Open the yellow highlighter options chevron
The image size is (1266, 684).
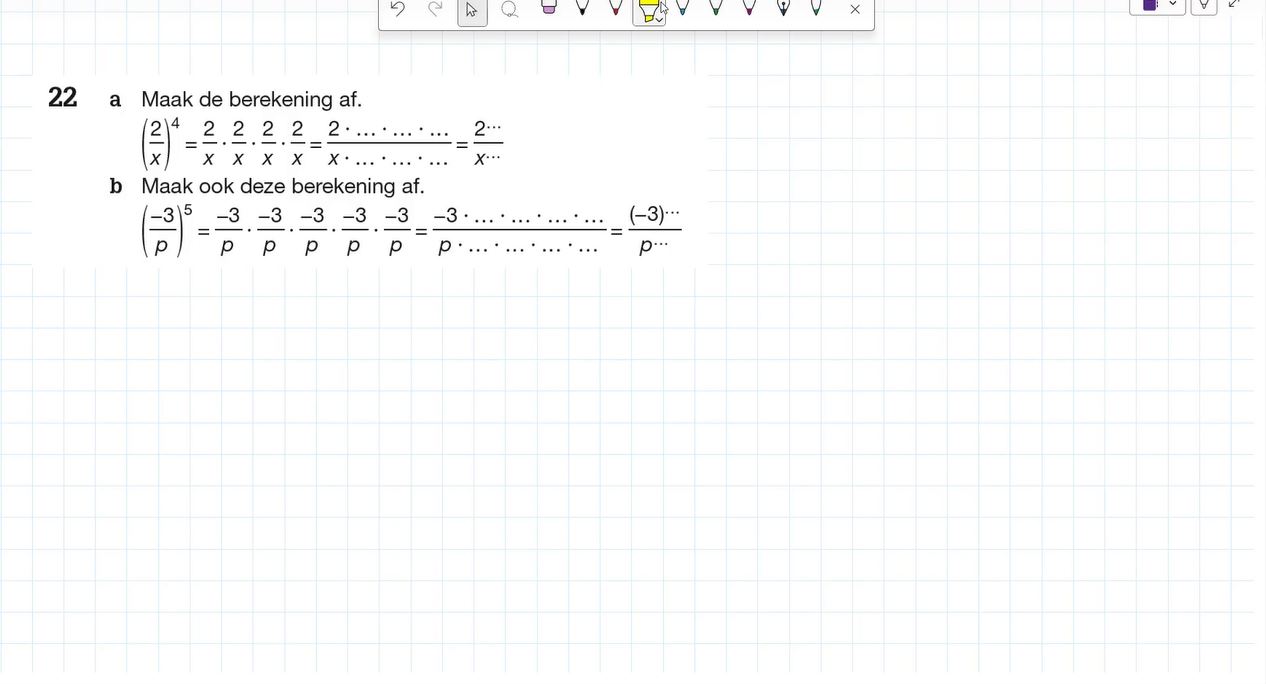pos(659,20)
